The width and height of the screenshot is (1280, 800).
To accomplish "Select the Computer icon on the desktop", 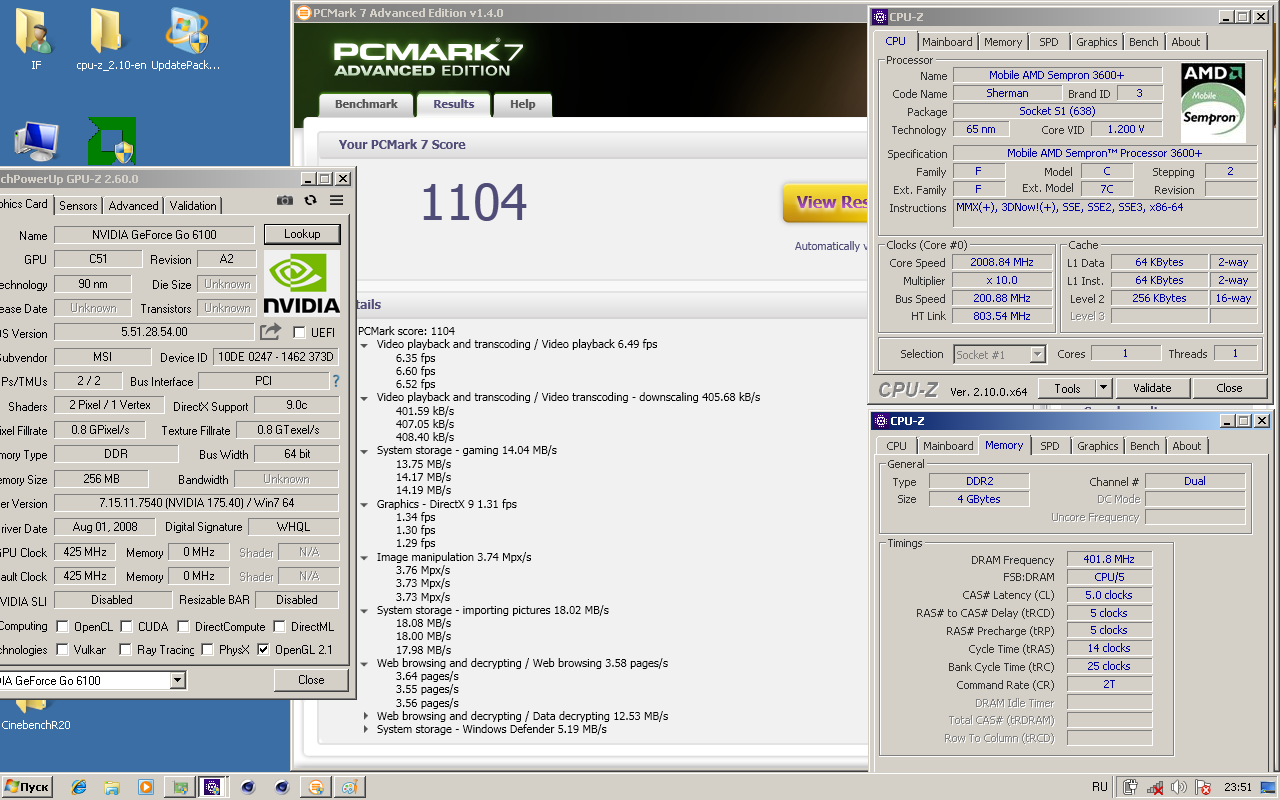I will [36, 141].
